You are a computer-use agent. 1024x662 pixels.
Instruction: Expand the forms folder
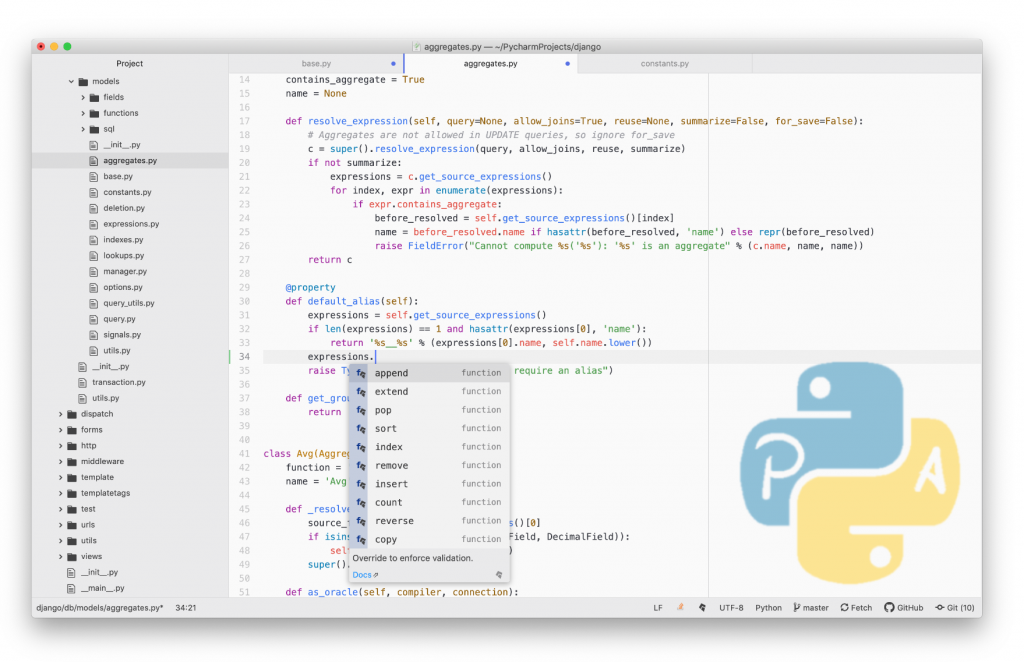click(61, 430)
